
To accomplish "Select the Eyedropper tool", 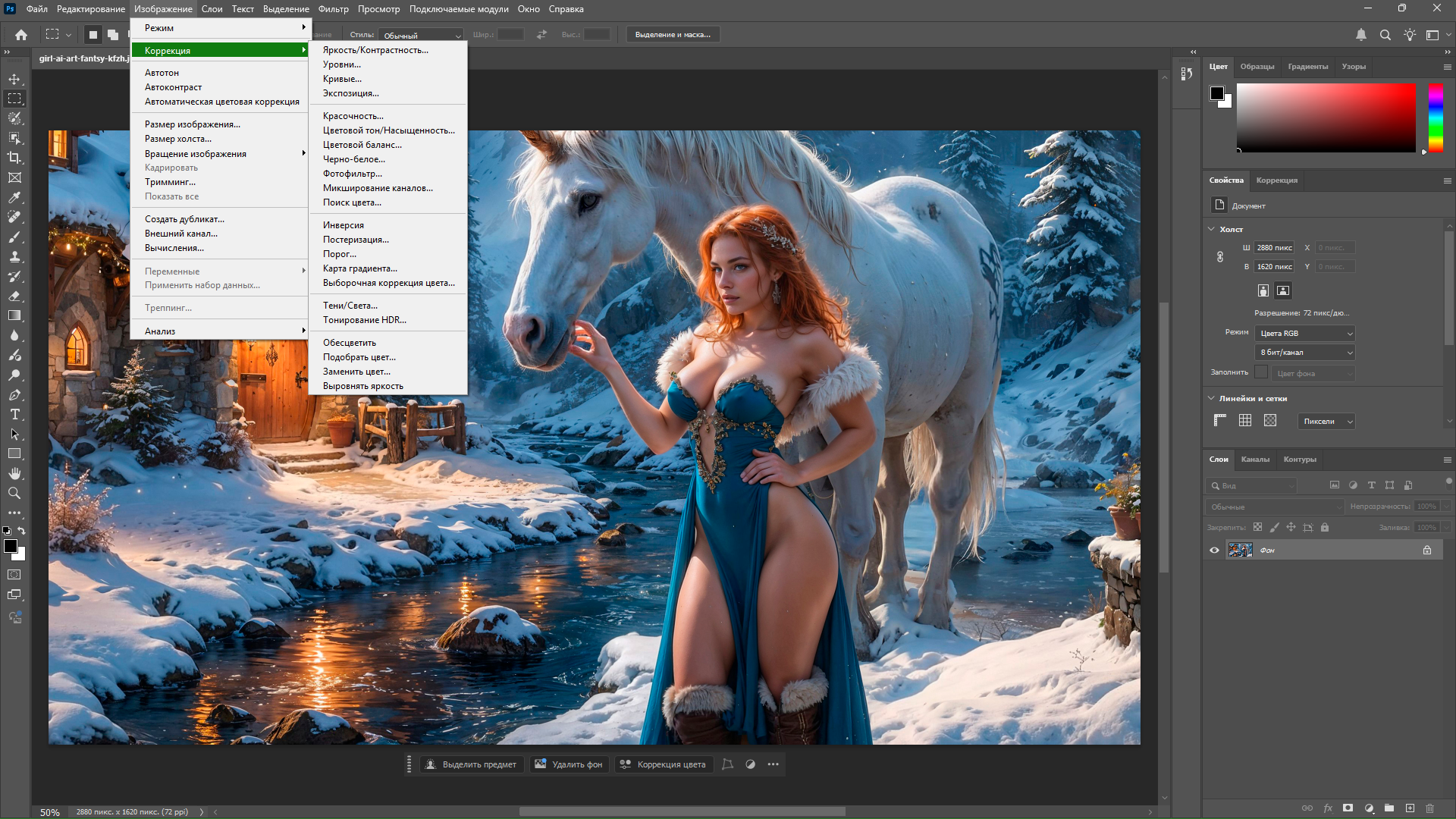I will [x=14, y=197].
